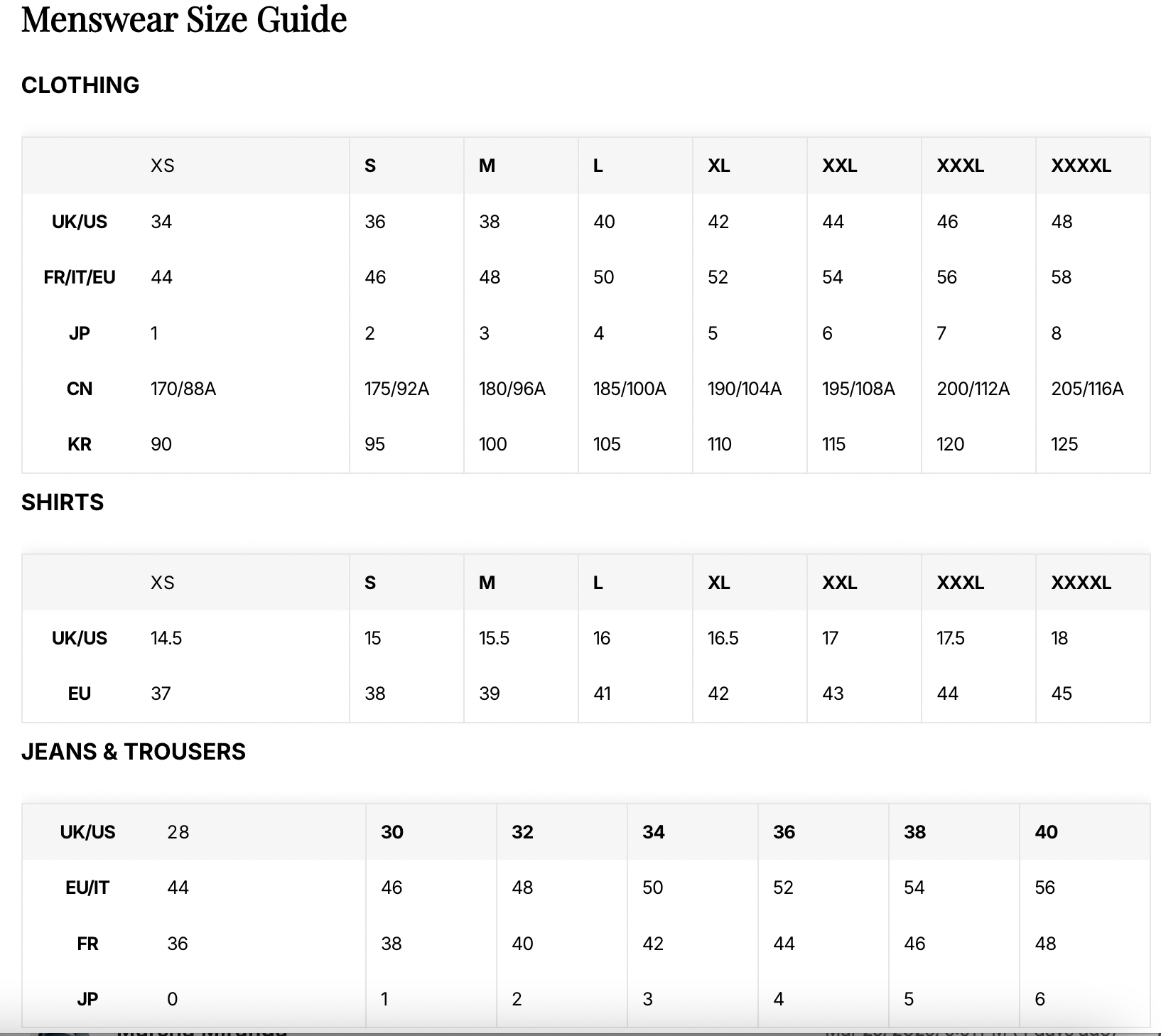
Task: Select the shirts EU size 37 cell
Action: click(161, 694)
